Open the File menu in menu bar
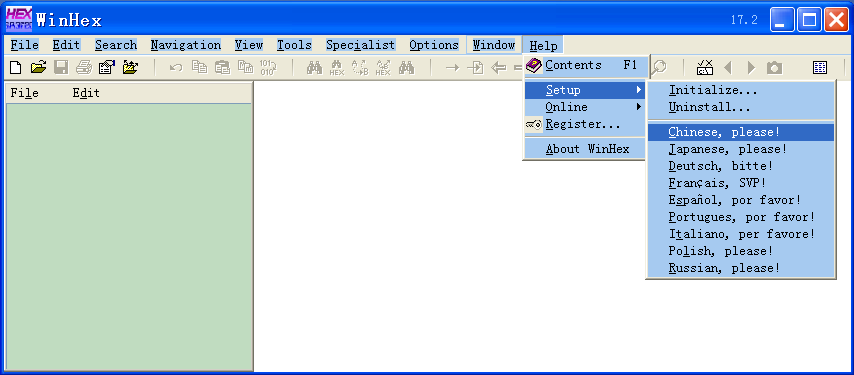The height and width of the screenshot is (375, 854). tap(25, 45)
